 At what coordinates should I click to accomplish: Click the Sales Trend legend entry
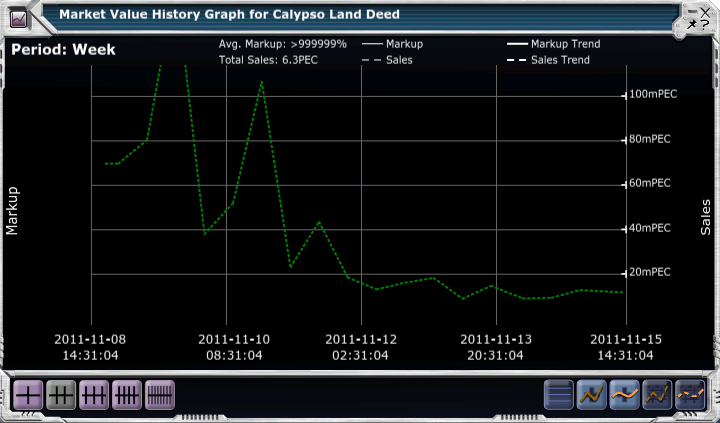click(x=548, y=60)
